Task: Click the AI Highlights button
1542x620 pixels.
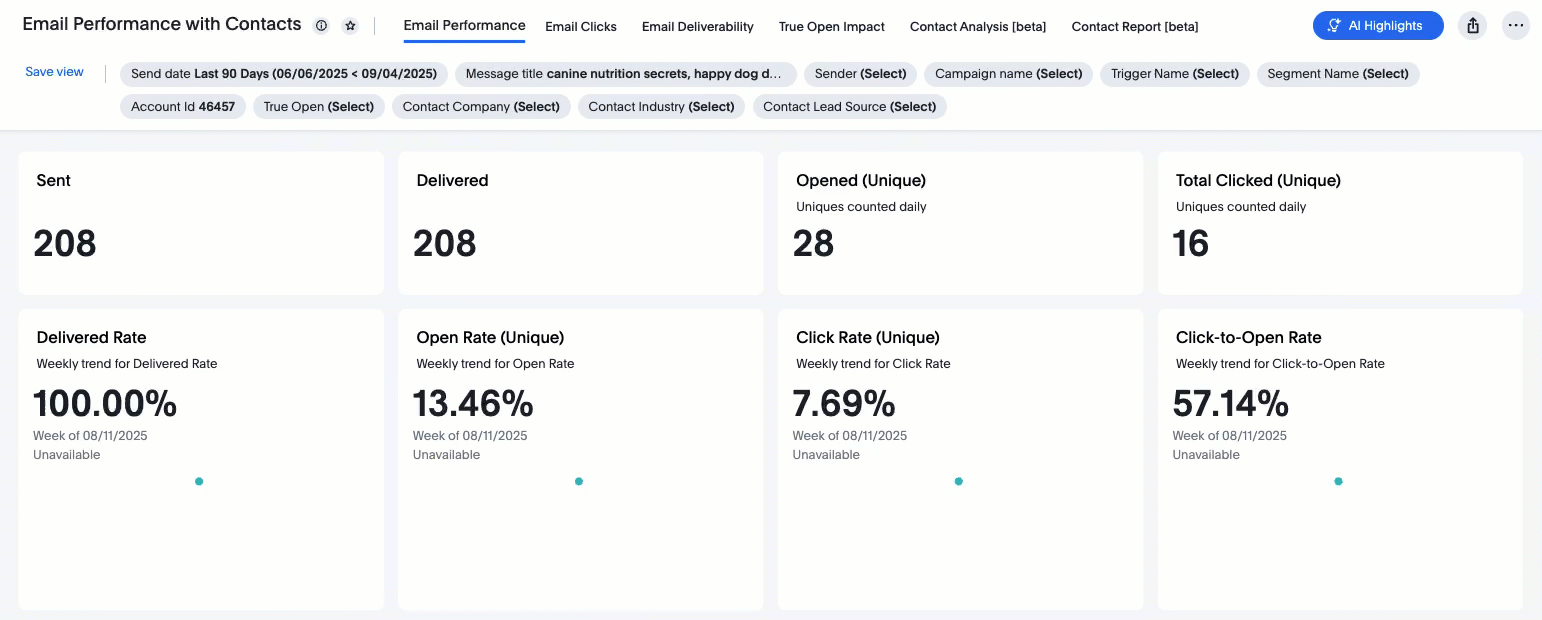Action: (1378, 26)
